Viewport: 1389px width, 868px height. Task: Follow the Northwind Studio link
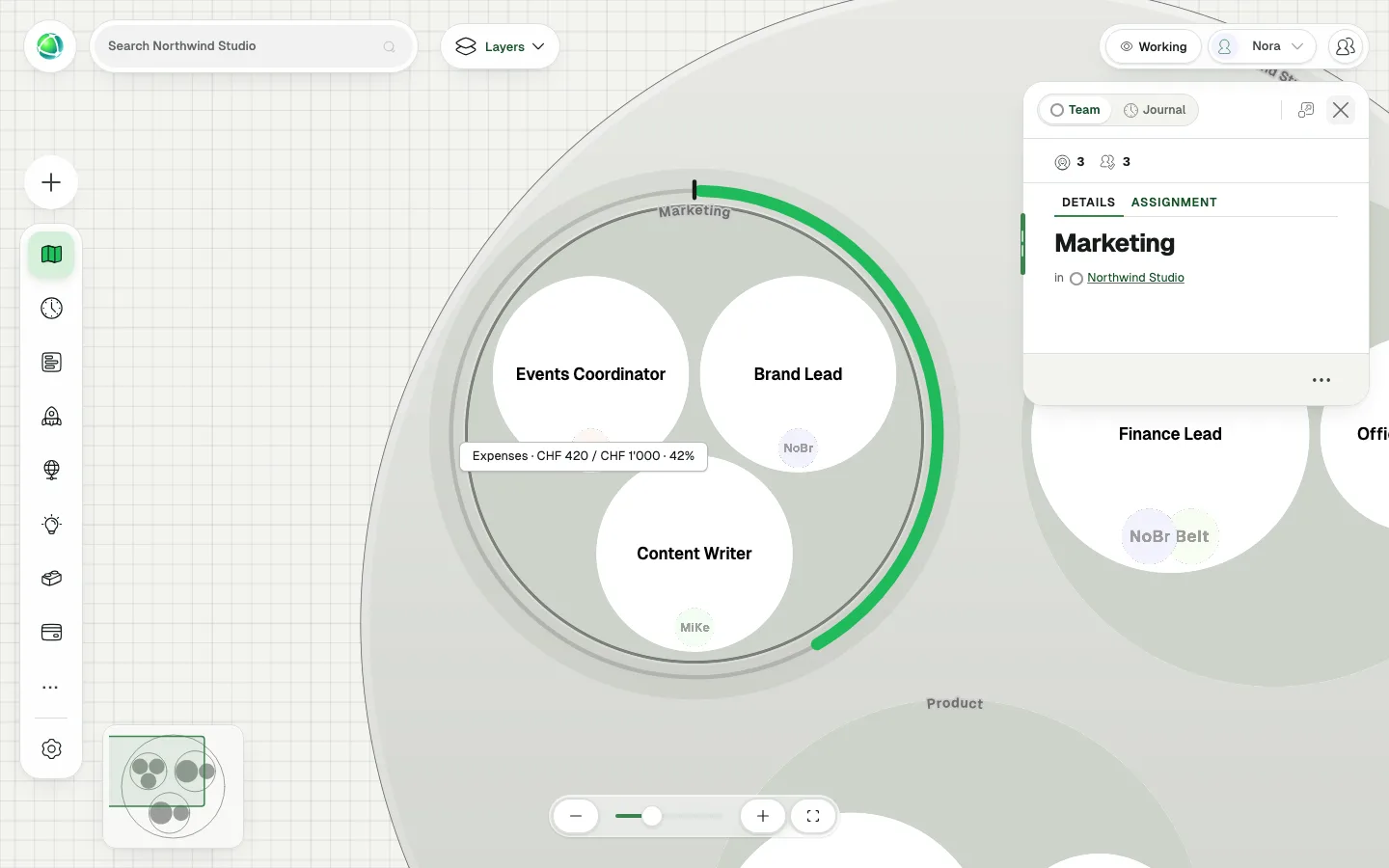(1135, 278)
